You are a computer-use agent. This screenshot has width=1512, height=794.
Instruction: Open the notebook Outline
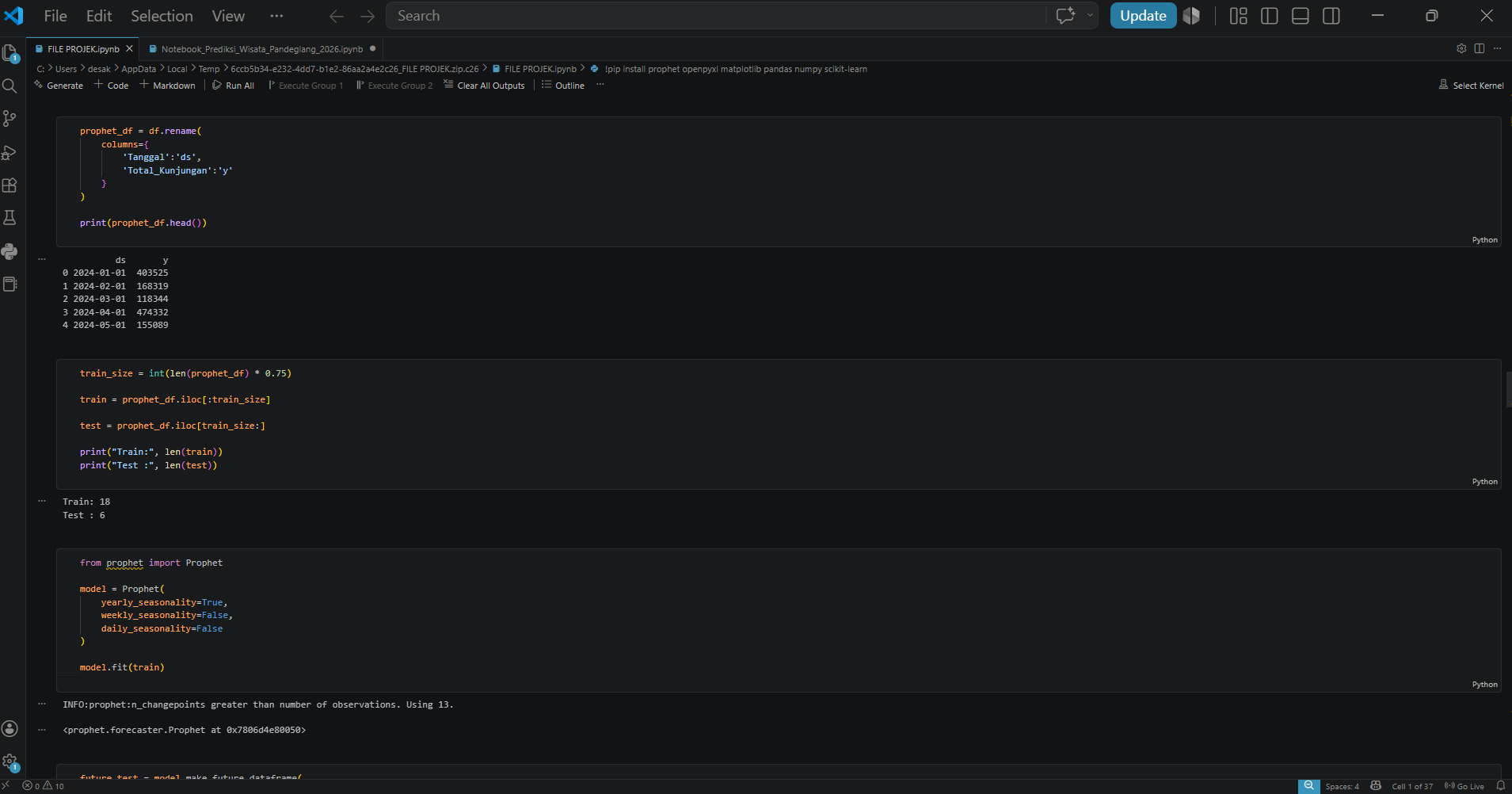pos(563,86)
